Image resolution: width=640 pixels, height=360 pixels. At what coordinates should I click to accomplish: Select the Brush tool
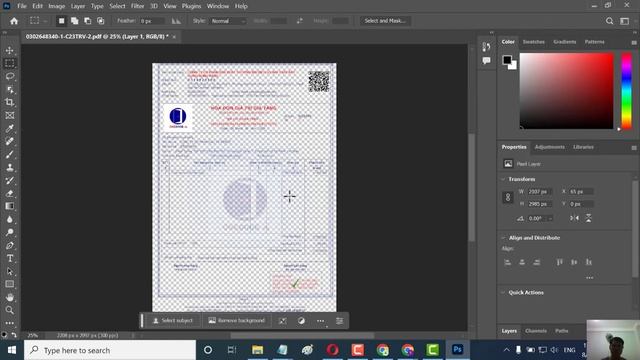click(x=10, y=154)
